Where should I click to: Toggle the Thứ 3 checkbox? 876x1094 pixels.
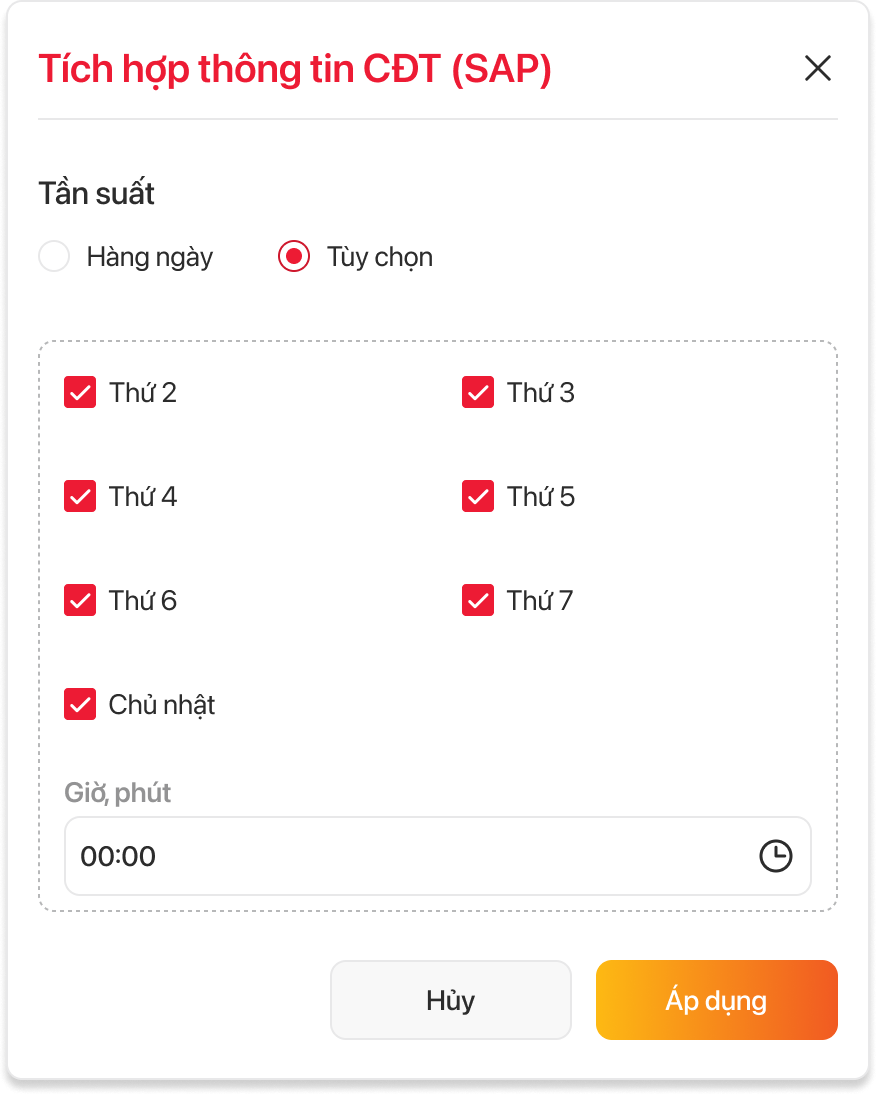(x=478, y=393)
